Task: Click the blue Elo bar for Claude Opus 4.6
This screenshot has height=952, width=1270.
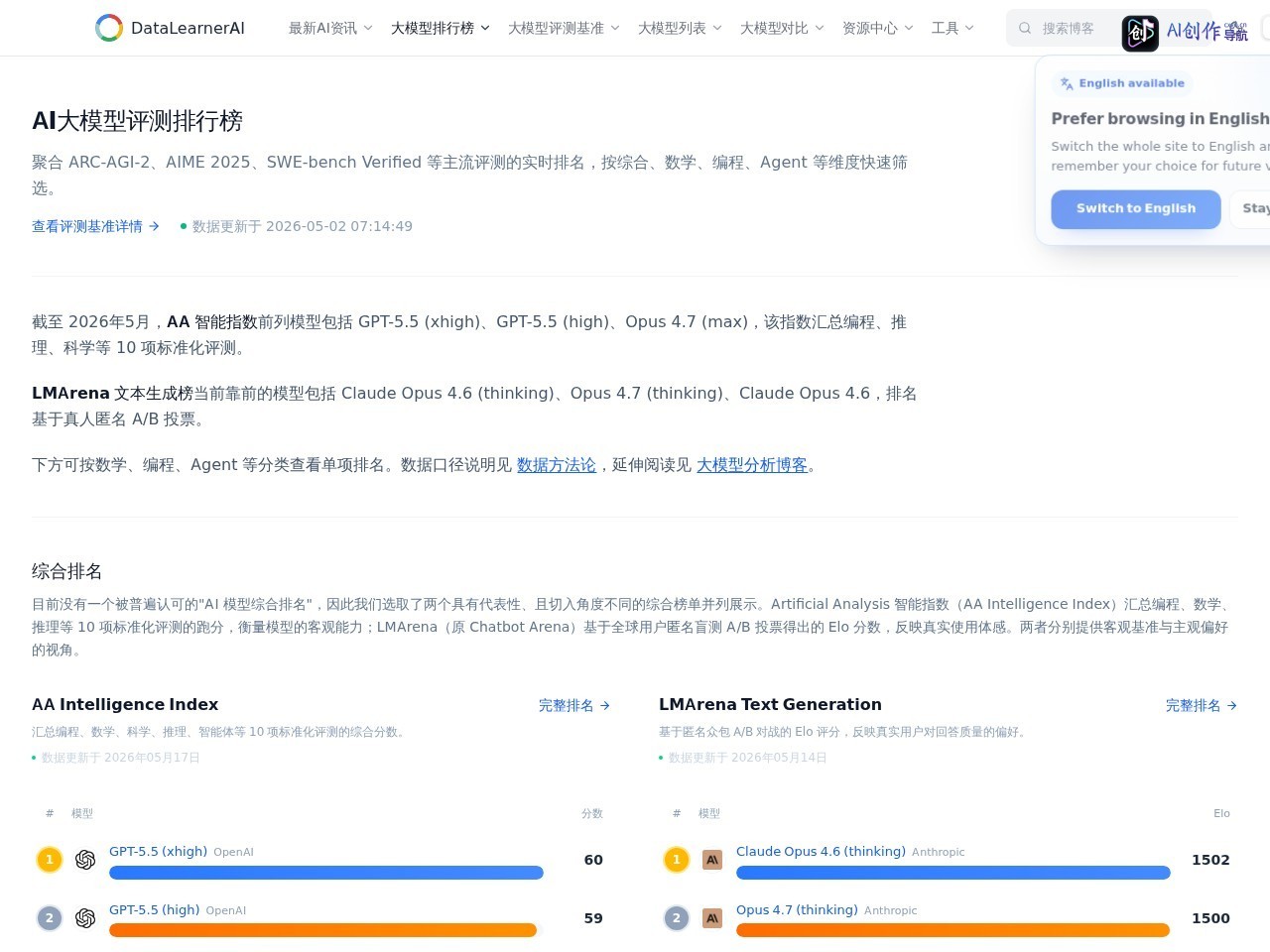Action: [x=953, y=873]
